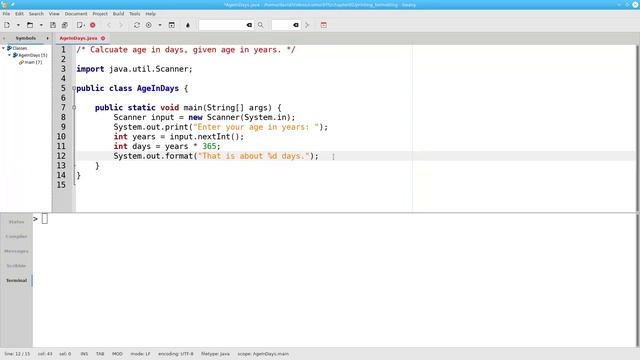Viewport: 640px width, 360px height.
Task: Build the file with gear icon
Action: click(x=149, y=25)
